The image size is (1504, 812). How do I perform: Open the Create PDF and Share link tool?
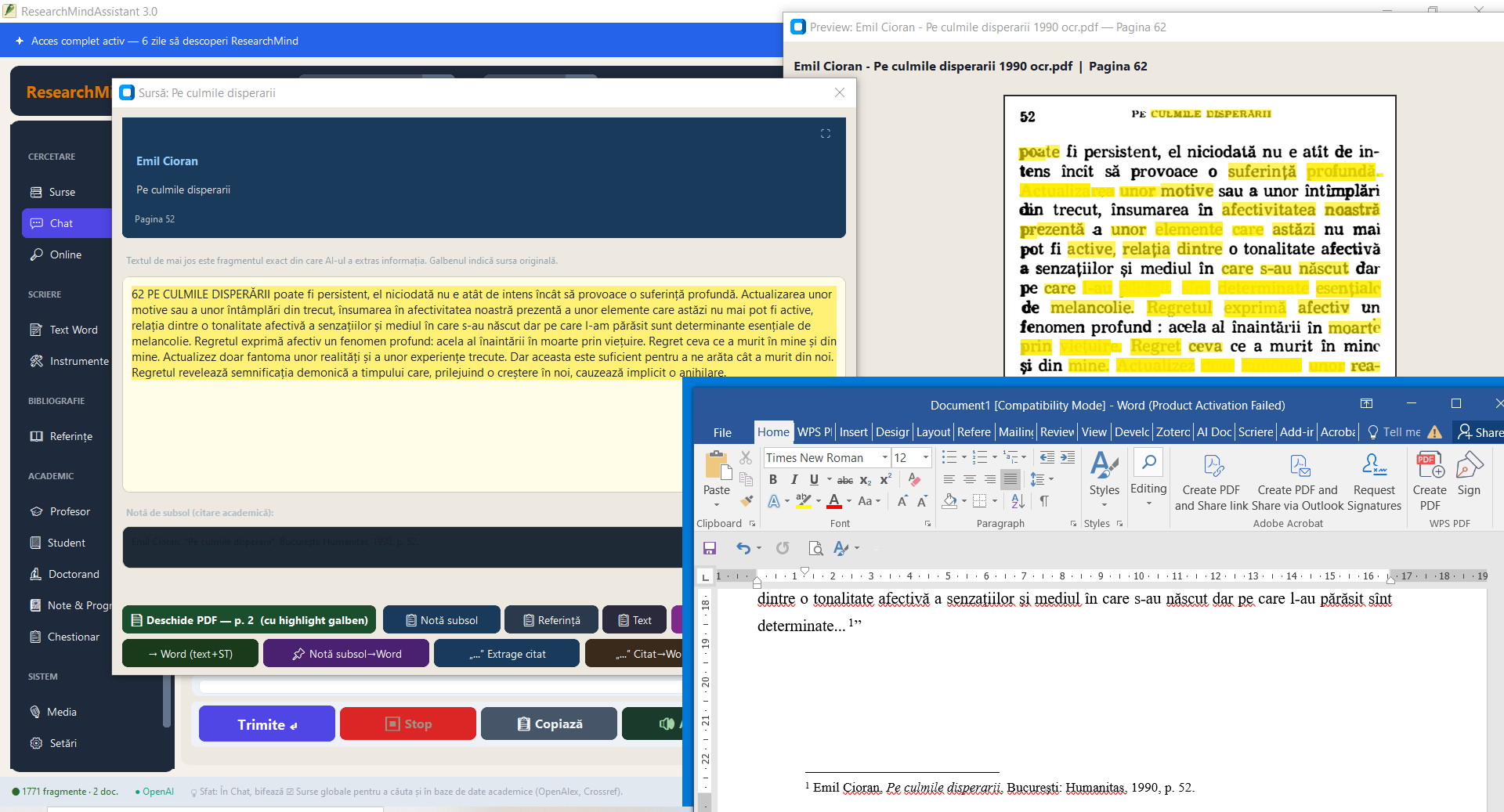(x=1212, y=482)
